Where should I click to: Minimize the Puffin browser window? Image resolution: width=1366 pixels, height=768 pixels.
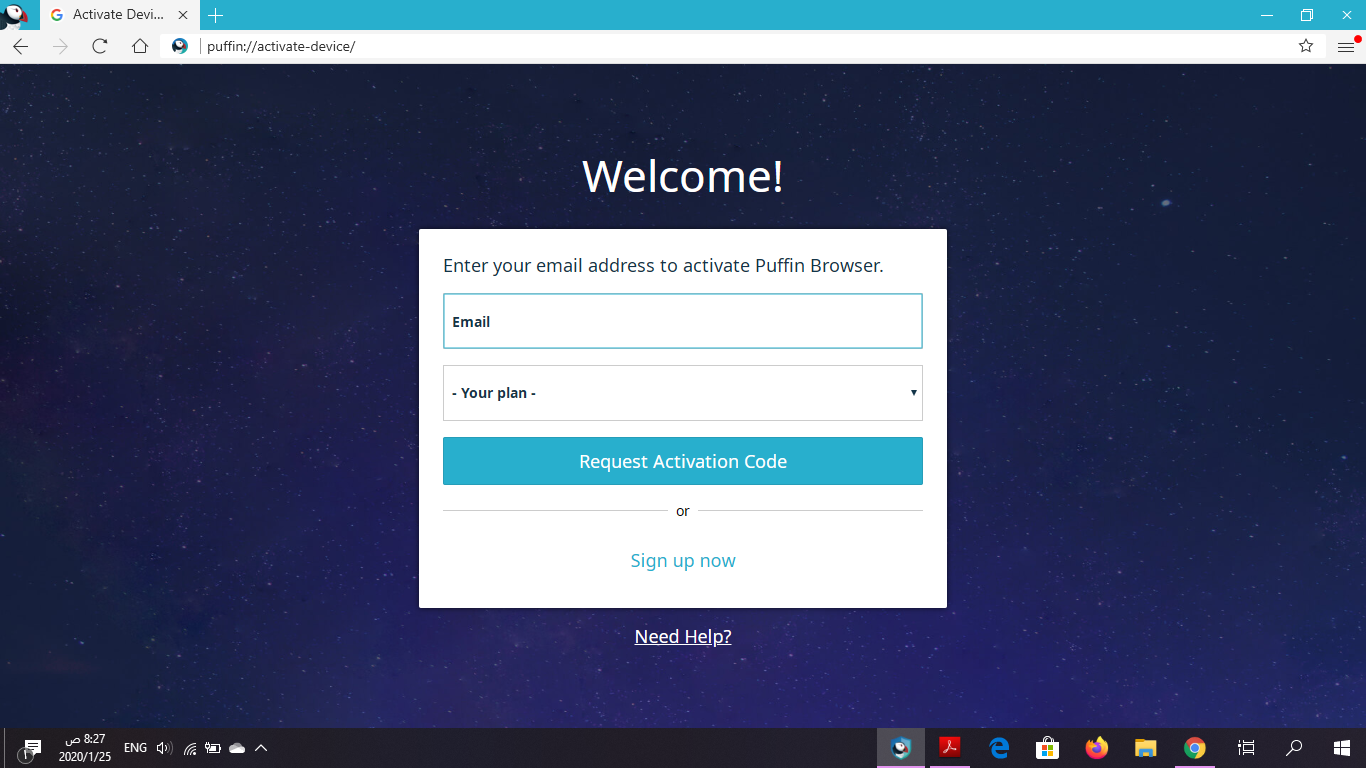click(x=1268, y=15)
